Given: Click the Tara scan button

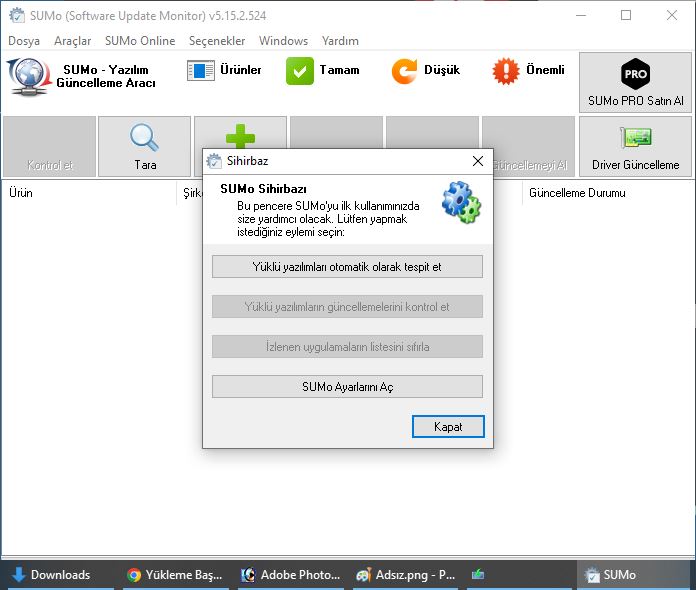Looking at the screenshot, I should pos(144,147).
